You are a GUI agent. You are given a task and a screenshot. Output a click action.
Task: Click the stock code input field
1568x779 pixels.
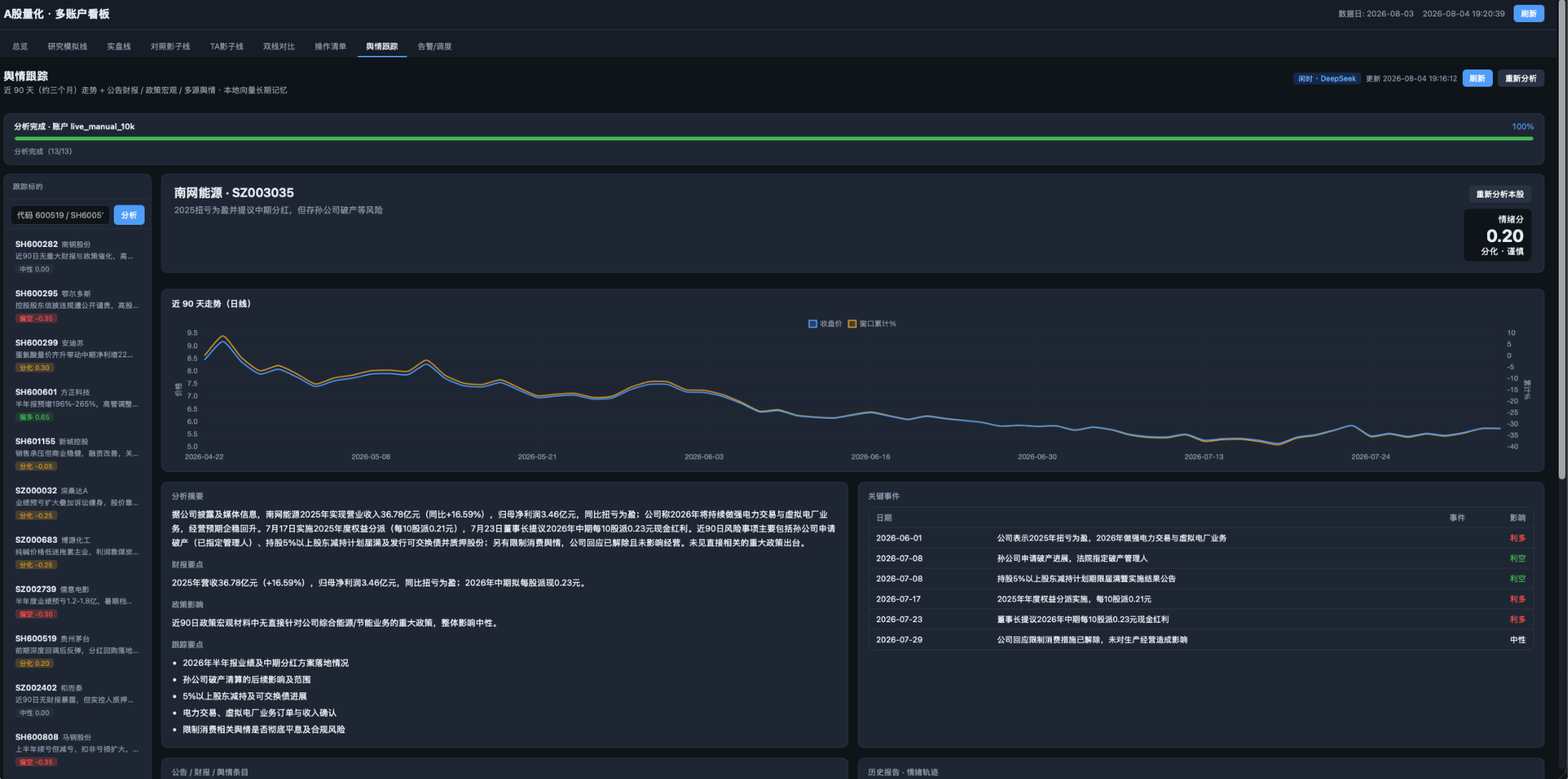click(60, 215)
